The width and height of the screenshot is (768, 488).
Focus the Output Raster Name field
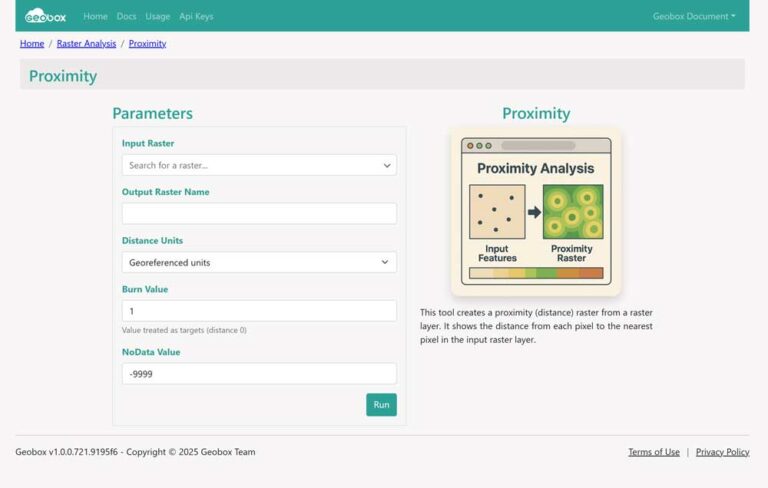coord(259,214)
